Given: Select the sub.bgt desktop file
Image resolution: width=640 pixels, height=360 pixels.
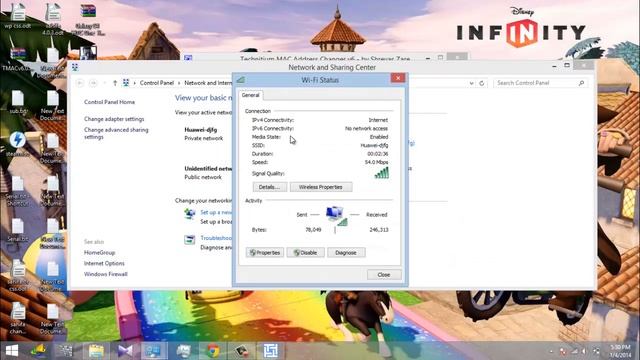Looking at the screenshot, I should pos(18,102).
